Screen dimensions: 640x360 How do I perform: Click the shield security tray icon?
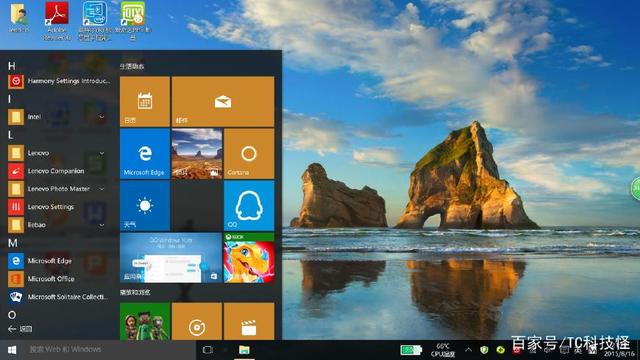click(x=484, y=350)
